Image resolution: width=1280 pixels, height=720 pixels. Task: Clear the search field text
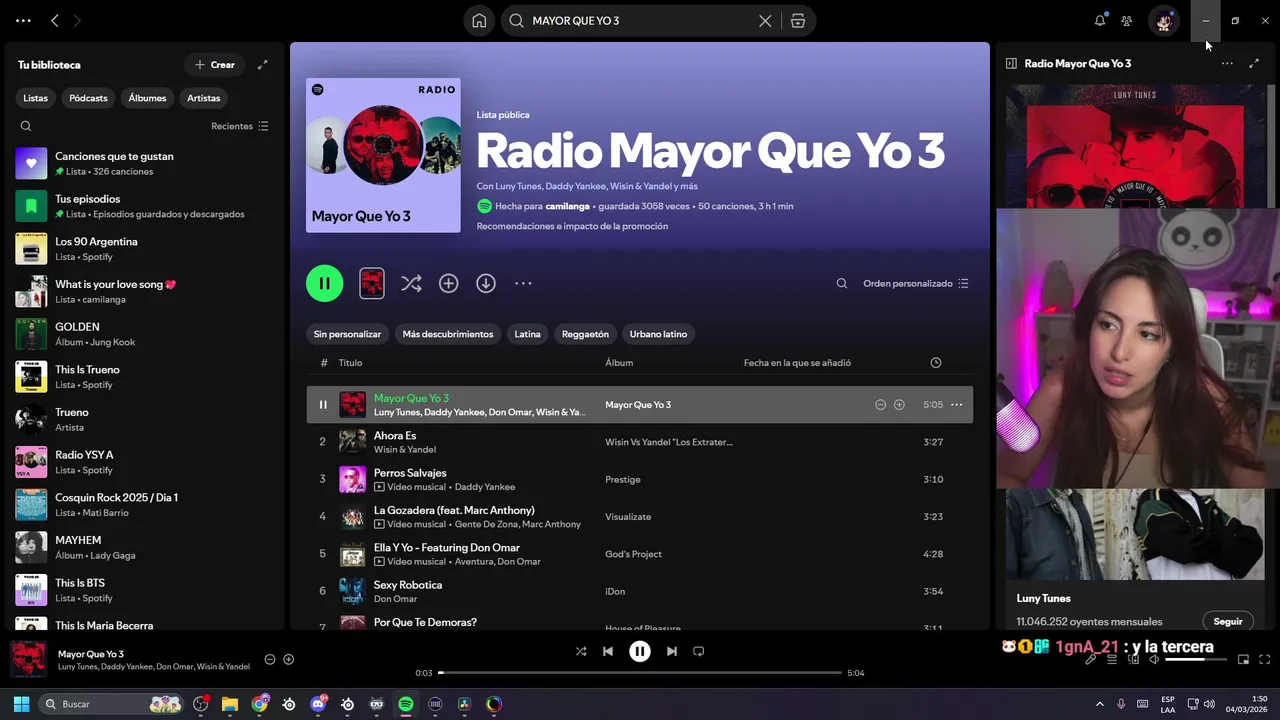point(765,20)
